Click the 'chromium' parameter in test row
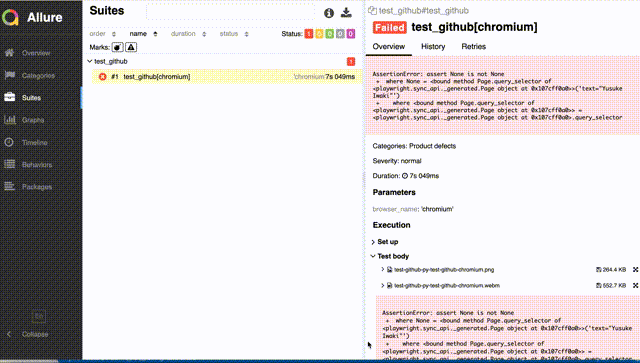This screenshot has width=640, height=363. (309, 77)
